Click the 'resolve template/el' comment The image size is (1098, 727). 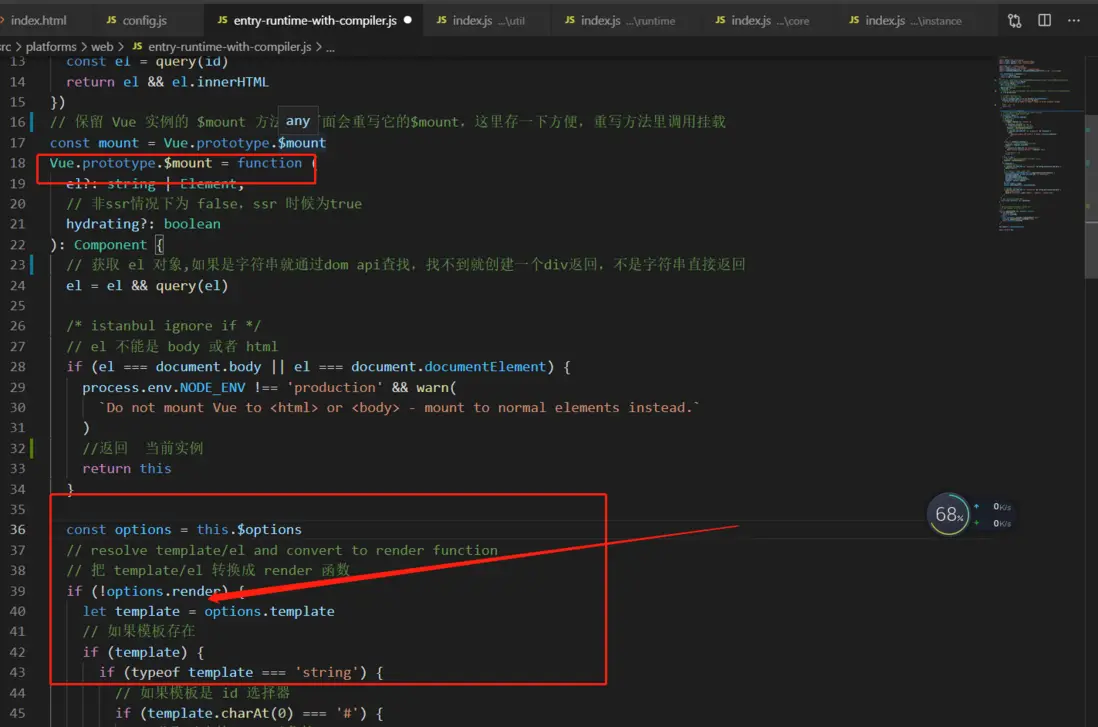point(282,551)
